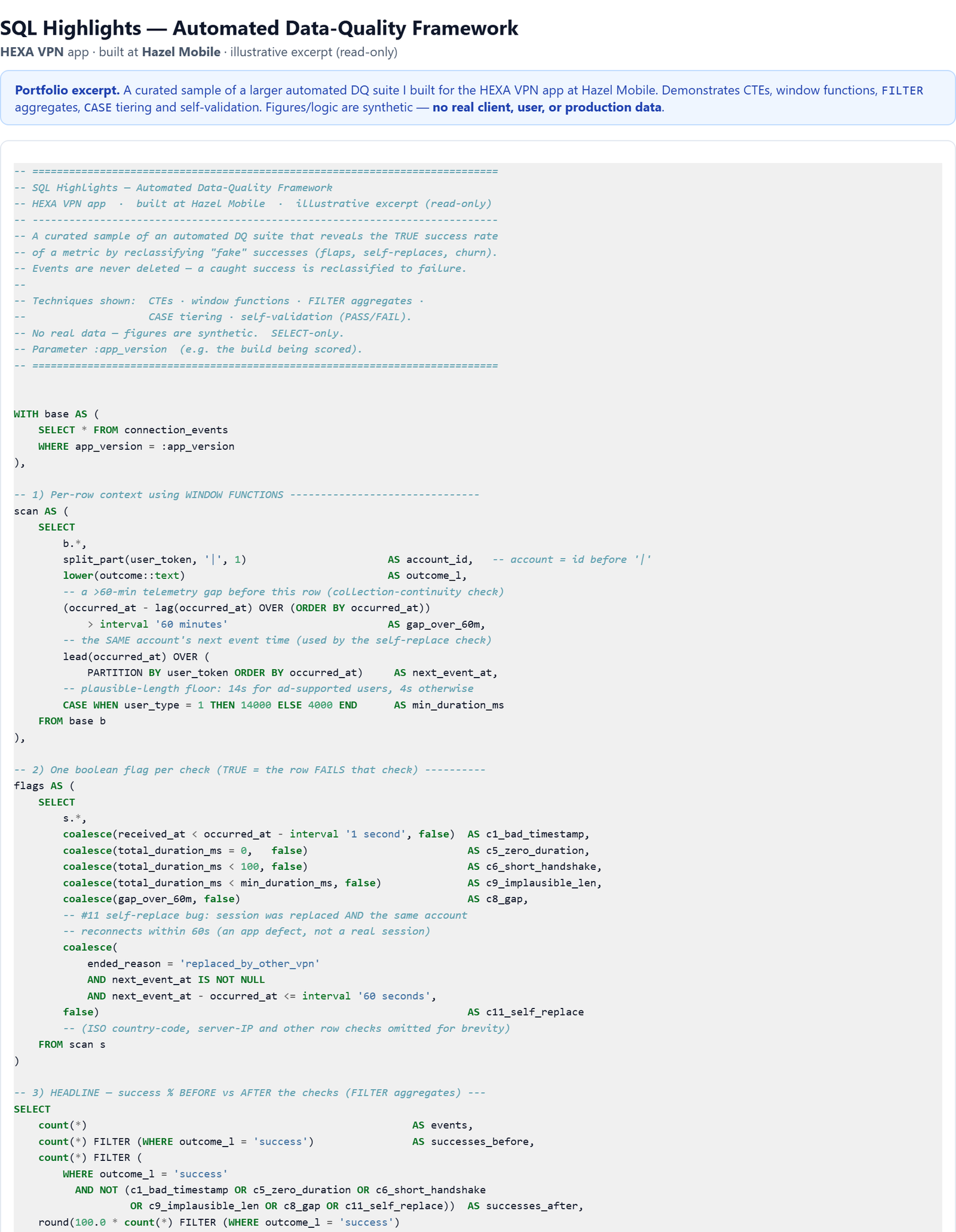Screen dimensions: 956x1232
Task: Click the 'flags AS (' line
Action: tap(44, 786)
